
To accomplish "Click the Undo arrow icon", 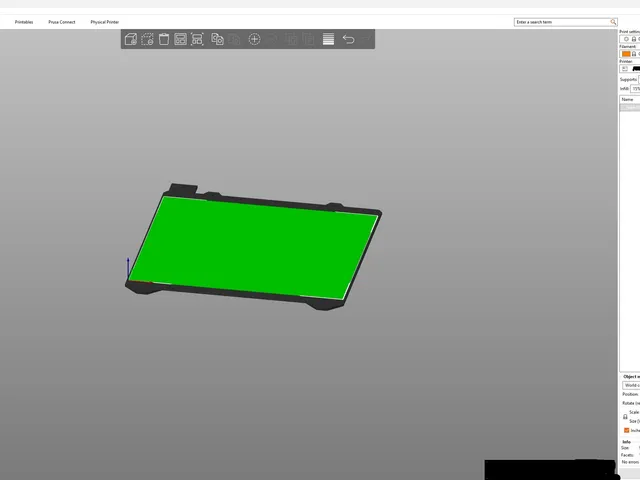I will click(348, 39).
